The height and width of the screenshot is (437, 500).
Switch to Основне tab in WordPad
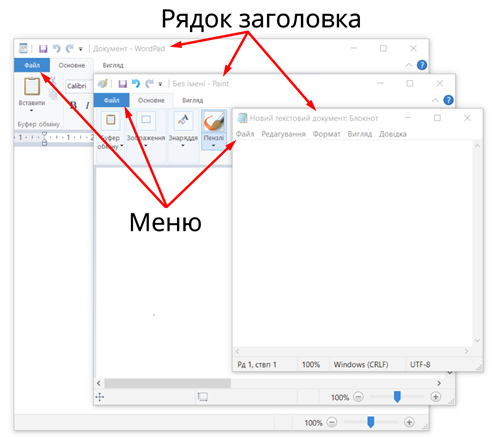[x=72, y=65]
